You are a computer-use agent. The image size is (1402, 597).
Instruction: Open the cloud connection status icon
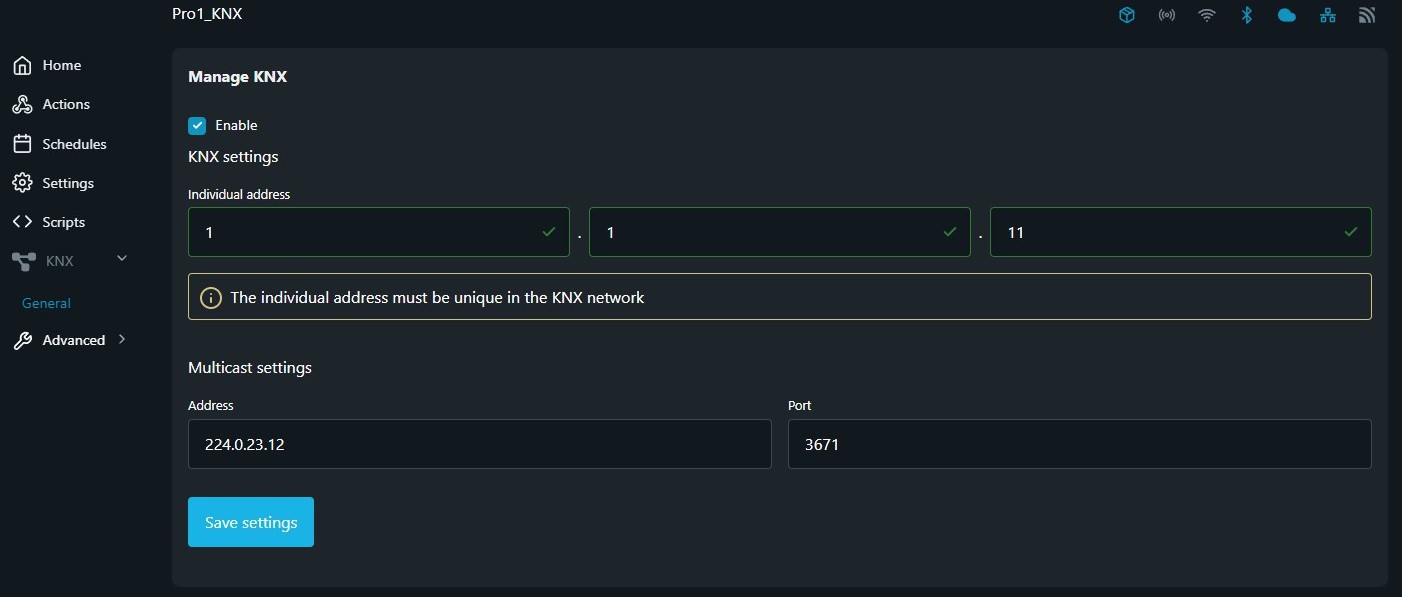1286,14
